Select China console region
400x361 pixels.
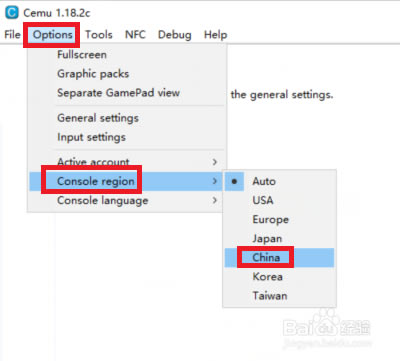click(279, 257)
